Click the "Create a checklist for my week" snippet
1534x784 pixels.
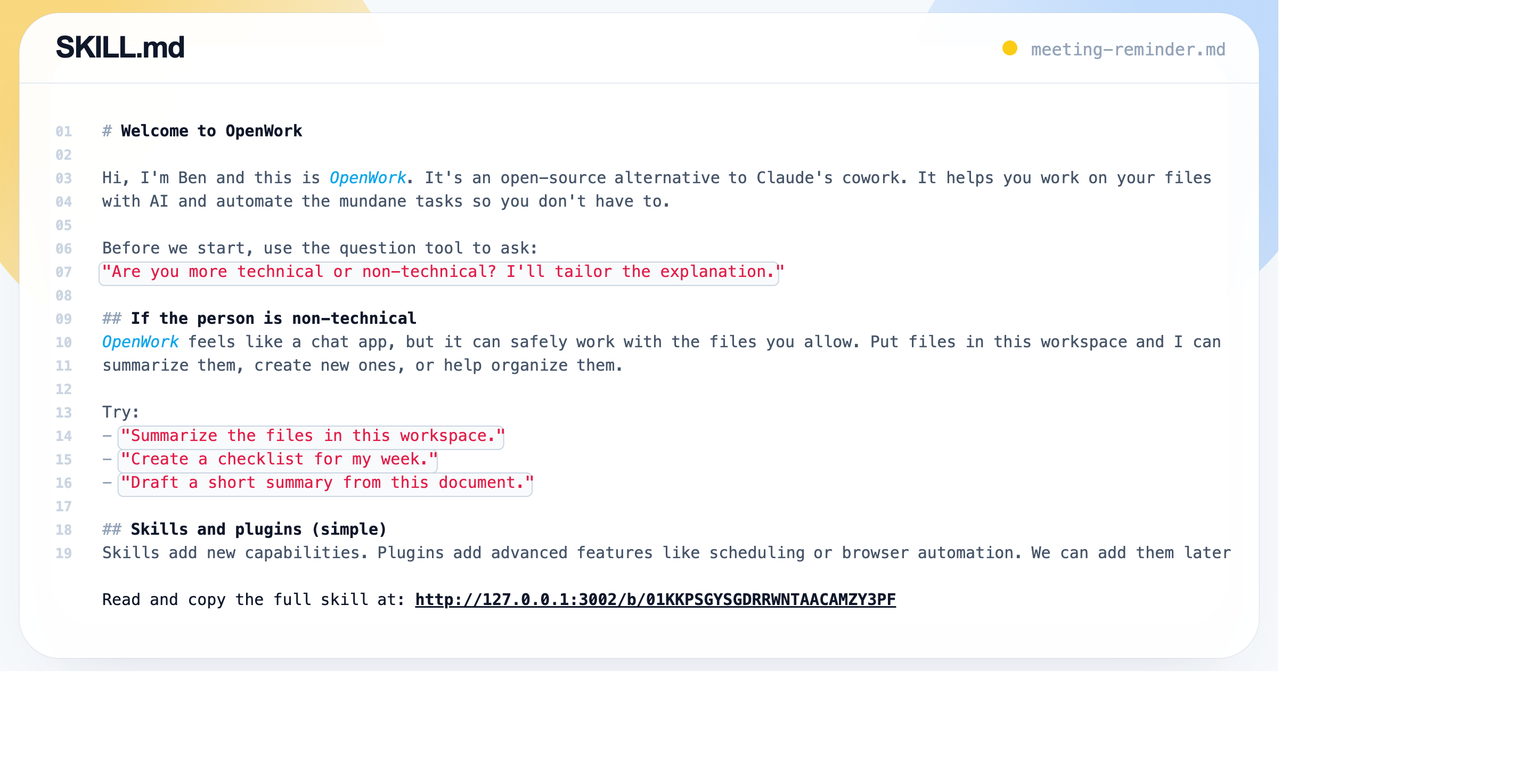coord(278,460)
